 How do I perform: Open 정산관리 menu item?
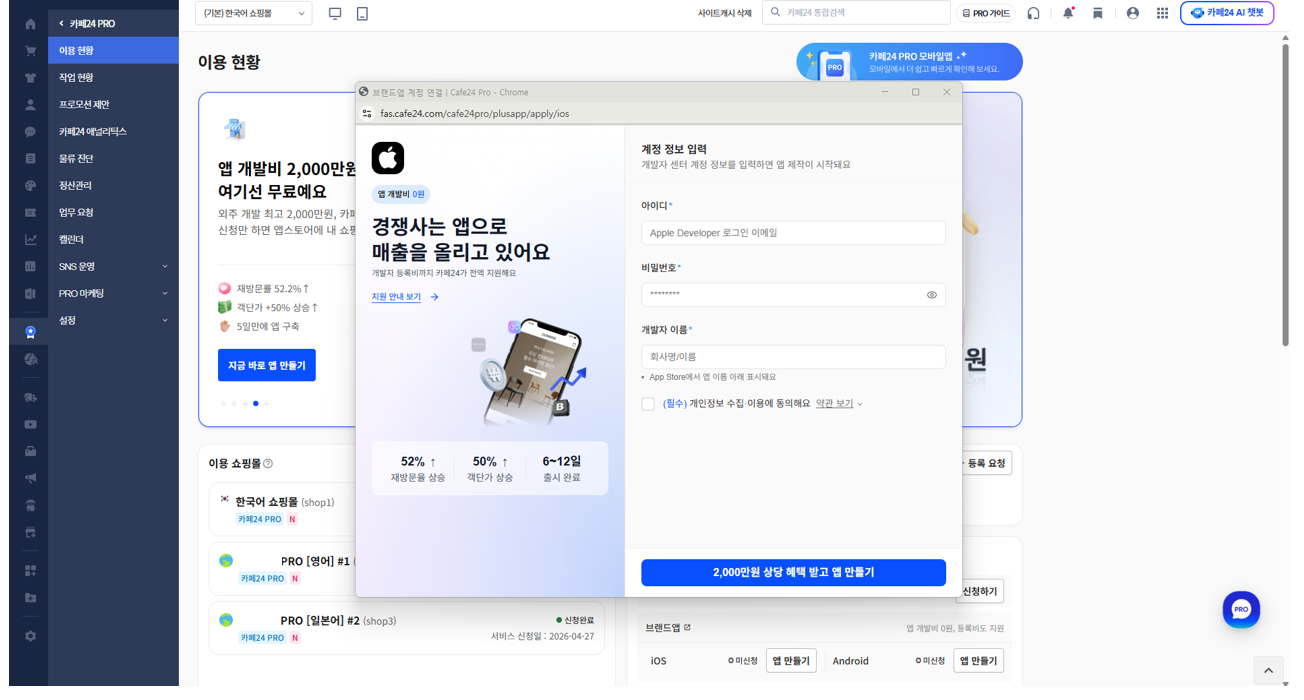(x=113, y=185)
